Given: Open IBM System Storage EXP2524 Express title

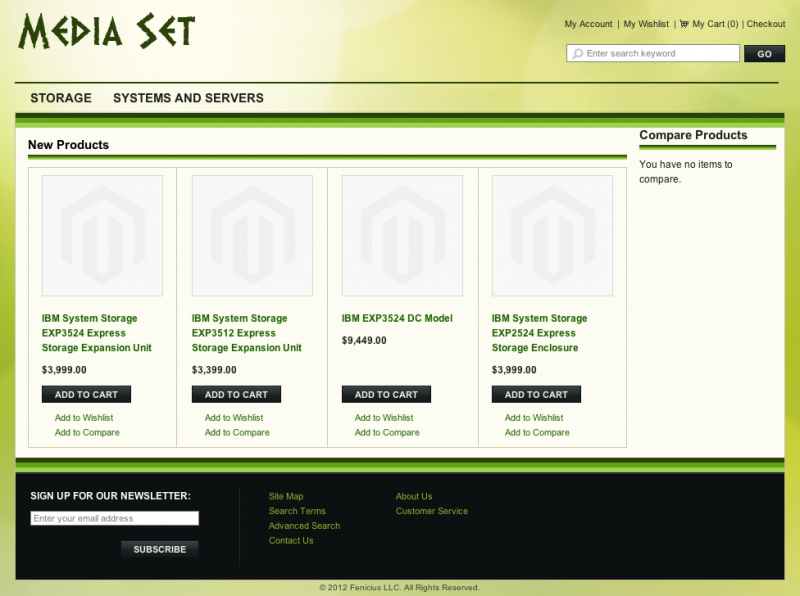Looking at the screenshot, I should pos(539,333).
